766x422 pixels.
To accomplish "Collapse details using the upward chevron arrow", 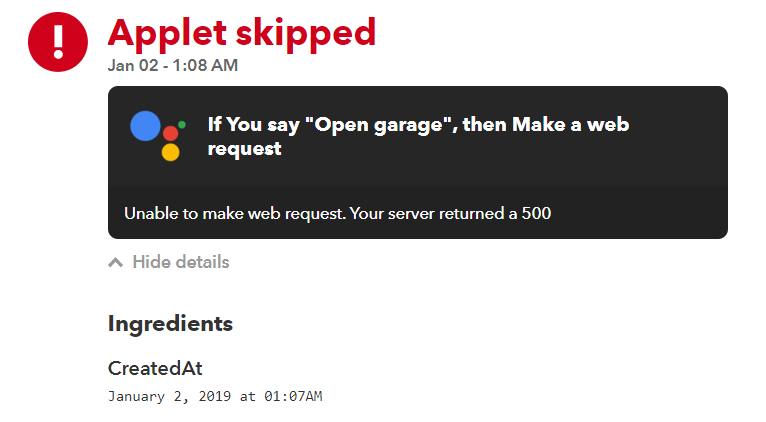I will pos(115,263).
